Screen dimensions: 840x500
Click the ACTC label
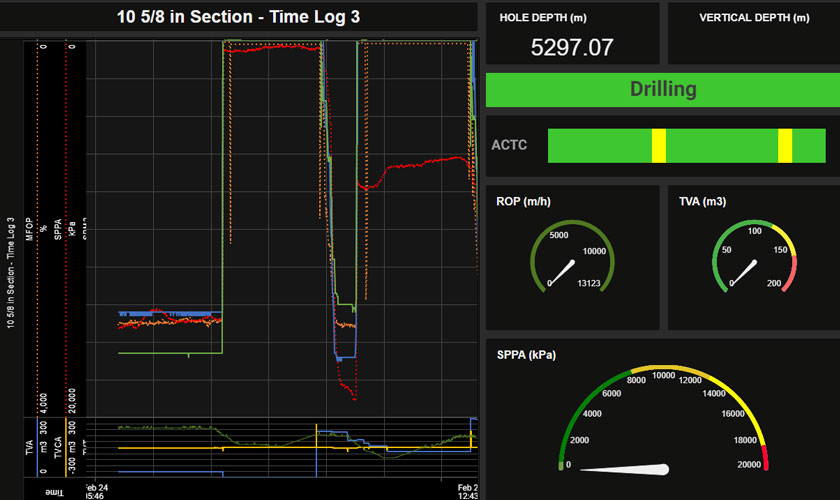click(x=509, y=145)
